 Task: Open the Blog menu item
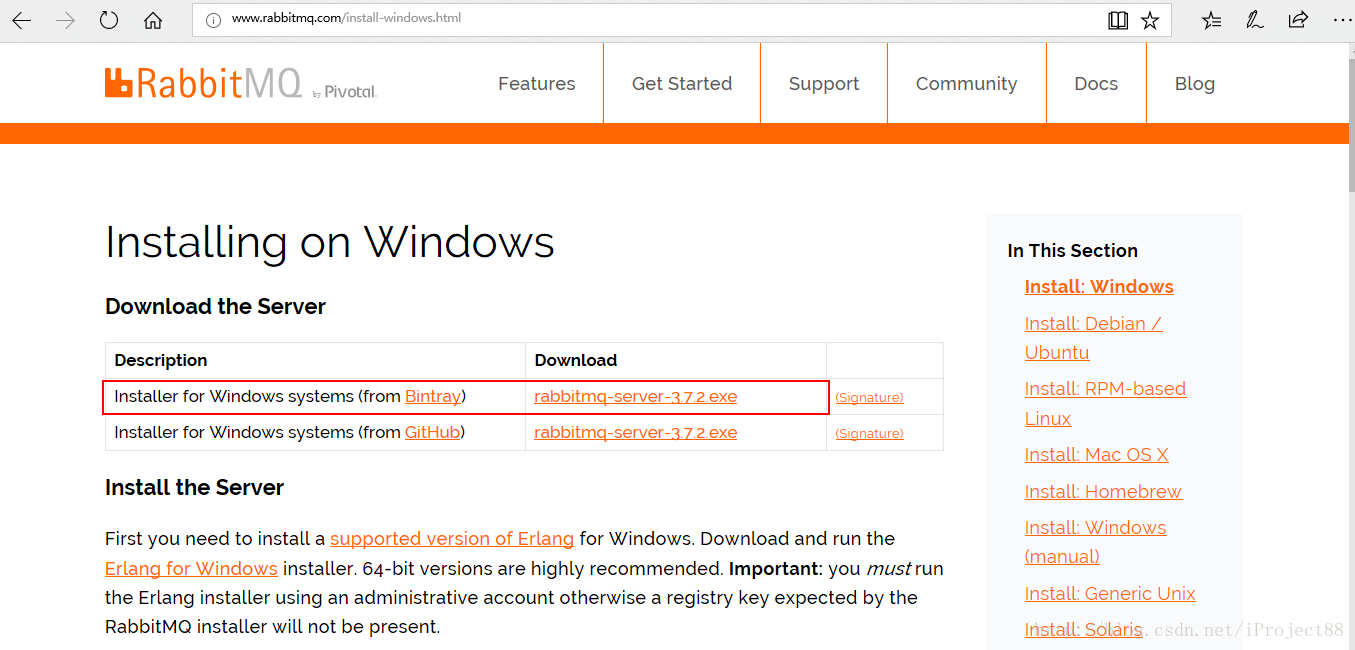click(x=1195, y=84)
